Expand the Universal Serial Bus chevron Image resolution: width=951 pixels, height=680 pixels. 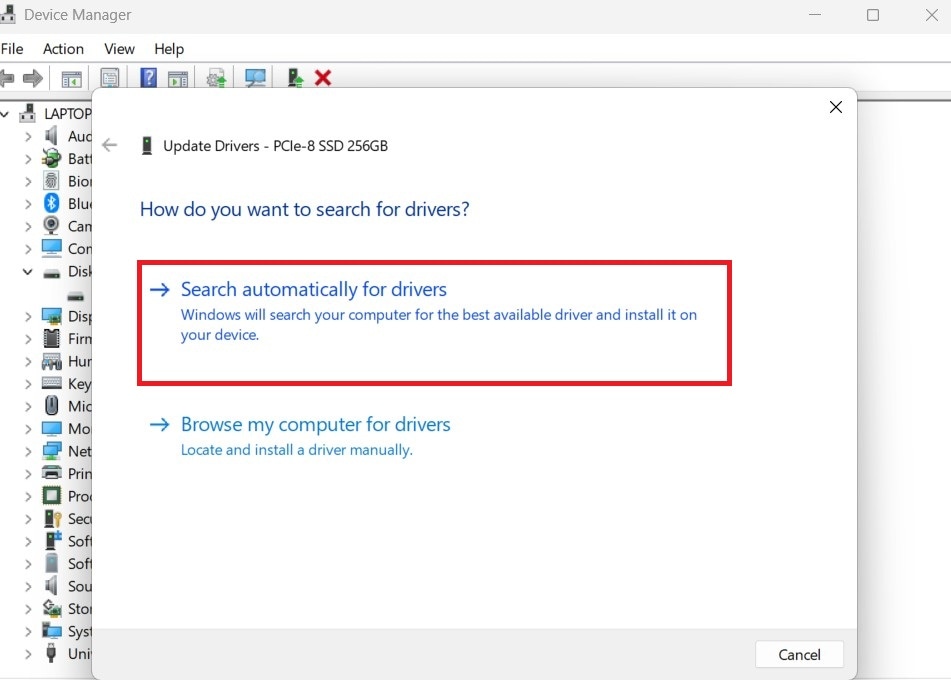pos(28,654)
